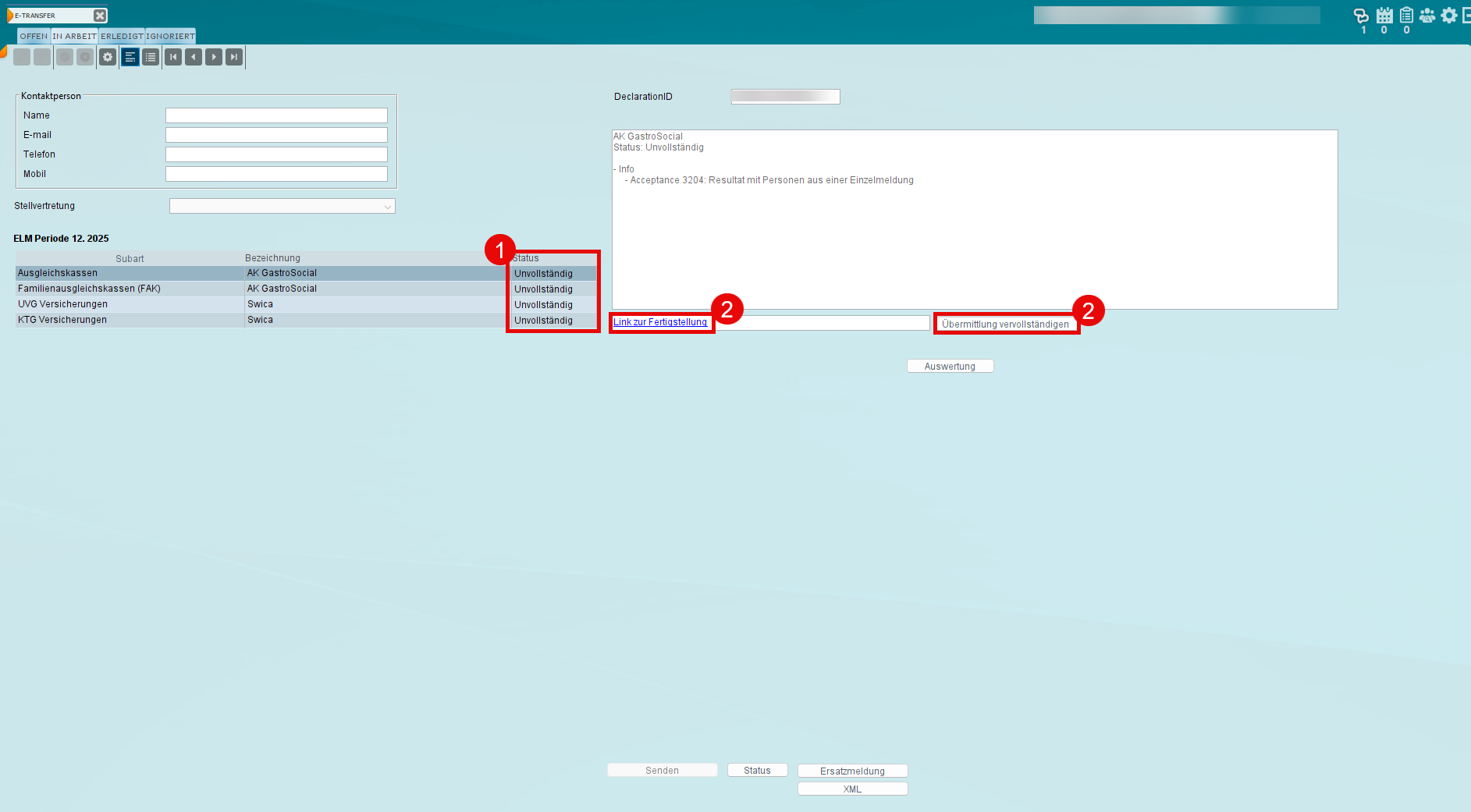Switch to the ERLEDIGT tab
The image size is (1471, 812).
(x=122, y=37)
